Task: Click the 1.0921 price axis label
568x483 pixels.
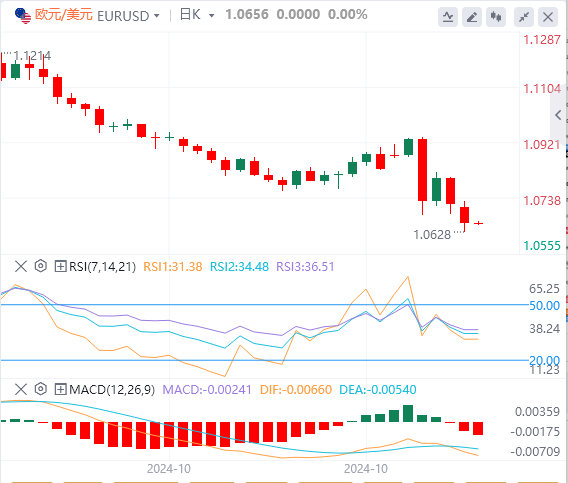Action: coord(542,145)
